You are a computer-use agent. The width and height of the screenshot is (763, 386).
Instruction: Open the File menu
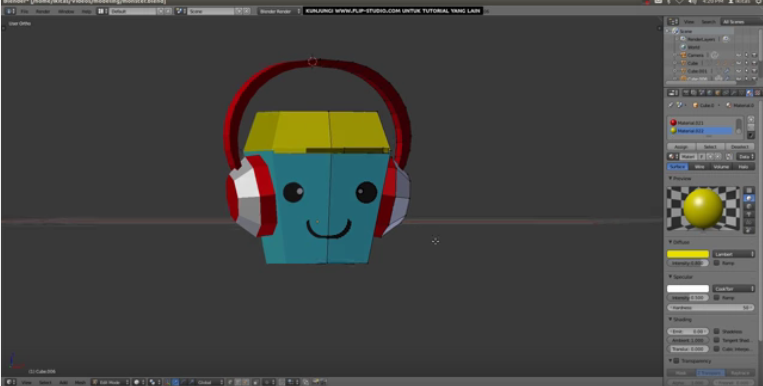tap(24, 11)
